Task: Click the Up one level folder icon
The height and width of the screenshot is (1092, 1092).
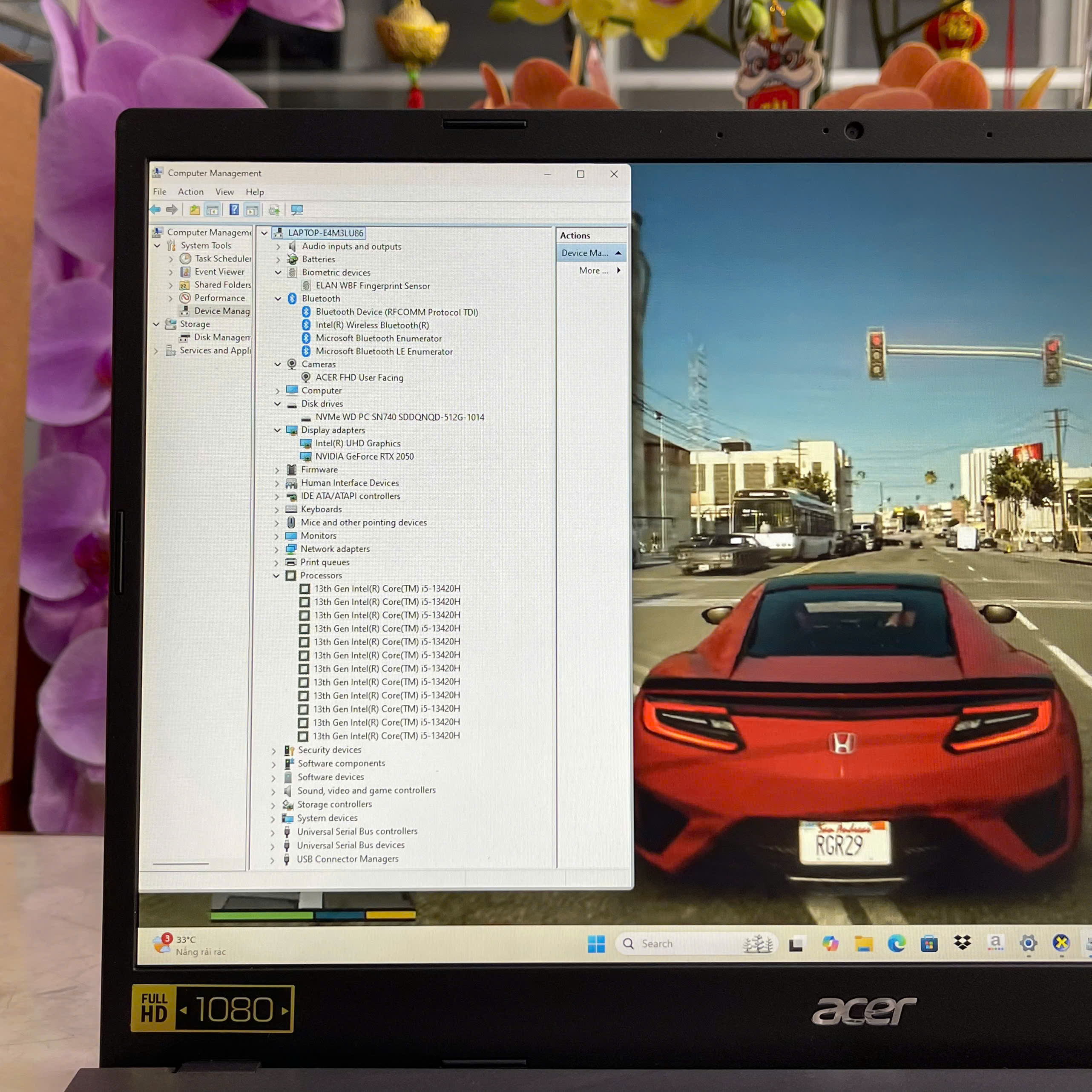Action: tap(195, 210)
